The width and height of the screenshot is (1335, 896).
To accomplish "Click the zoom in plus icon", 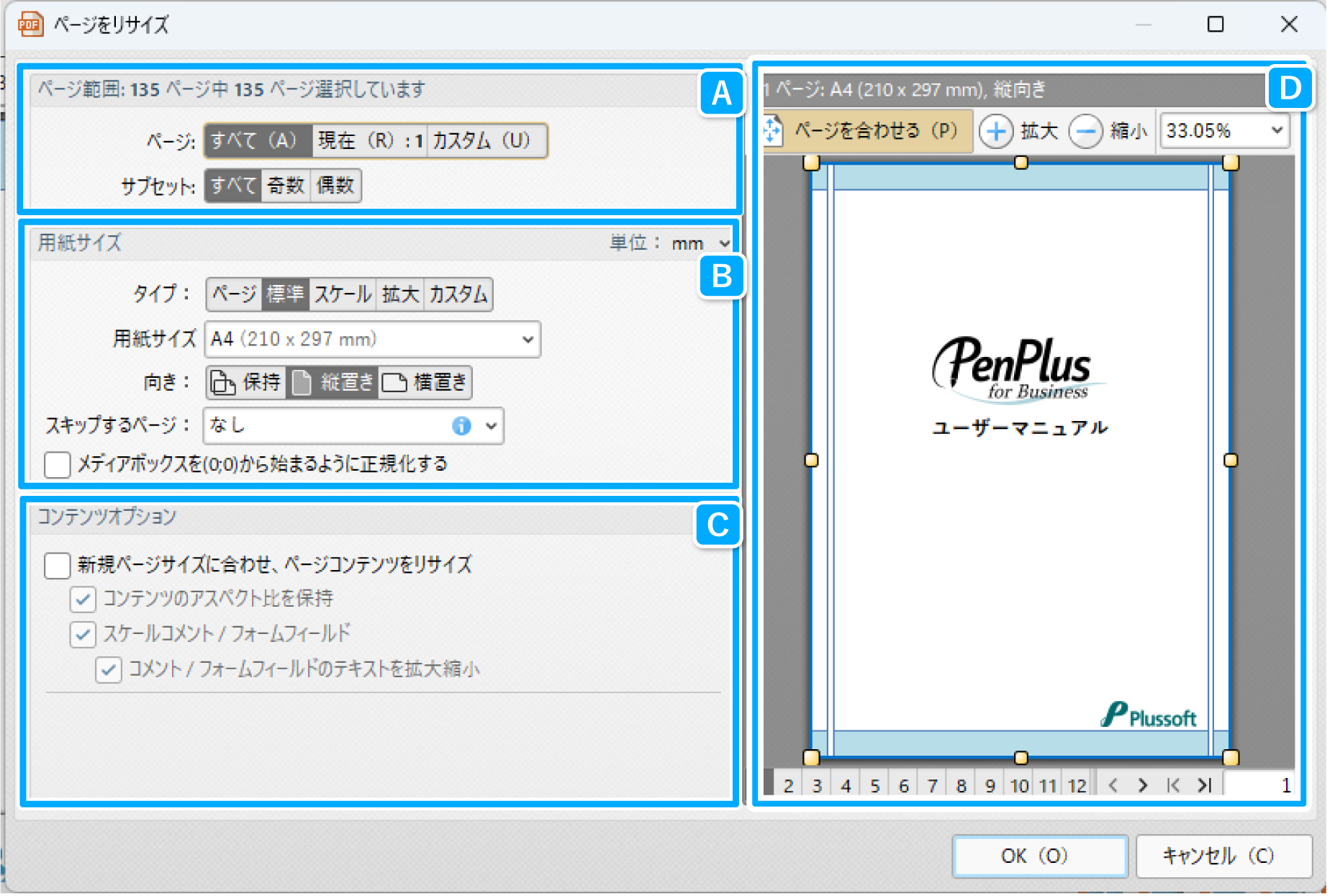I will tap(996, 132).
